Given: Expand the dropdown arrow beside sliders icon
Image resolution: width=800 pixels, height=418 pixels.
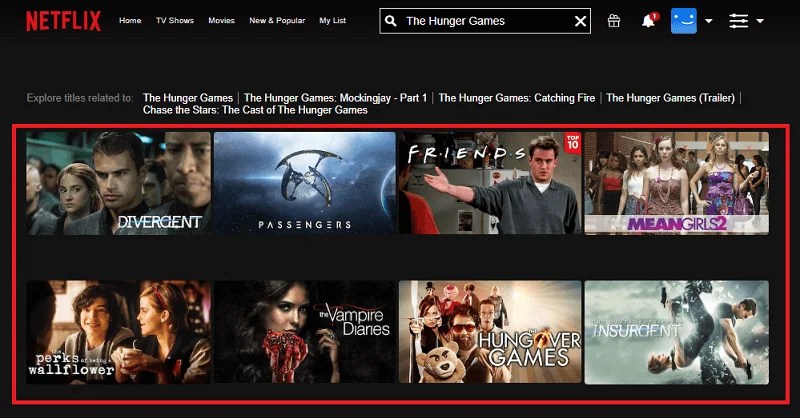Looking at the screenshot, I should (760, 21).
